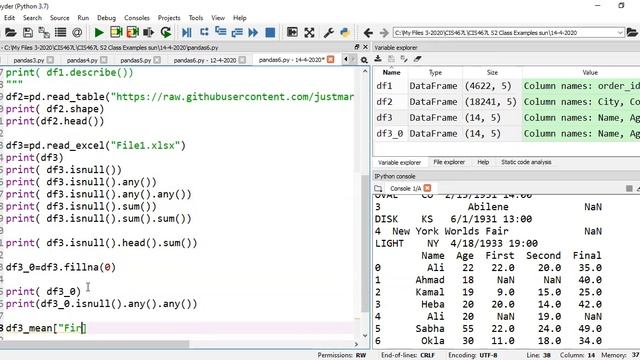
Task: Maximize the current pane icon
Action: [x=292, y=32]
